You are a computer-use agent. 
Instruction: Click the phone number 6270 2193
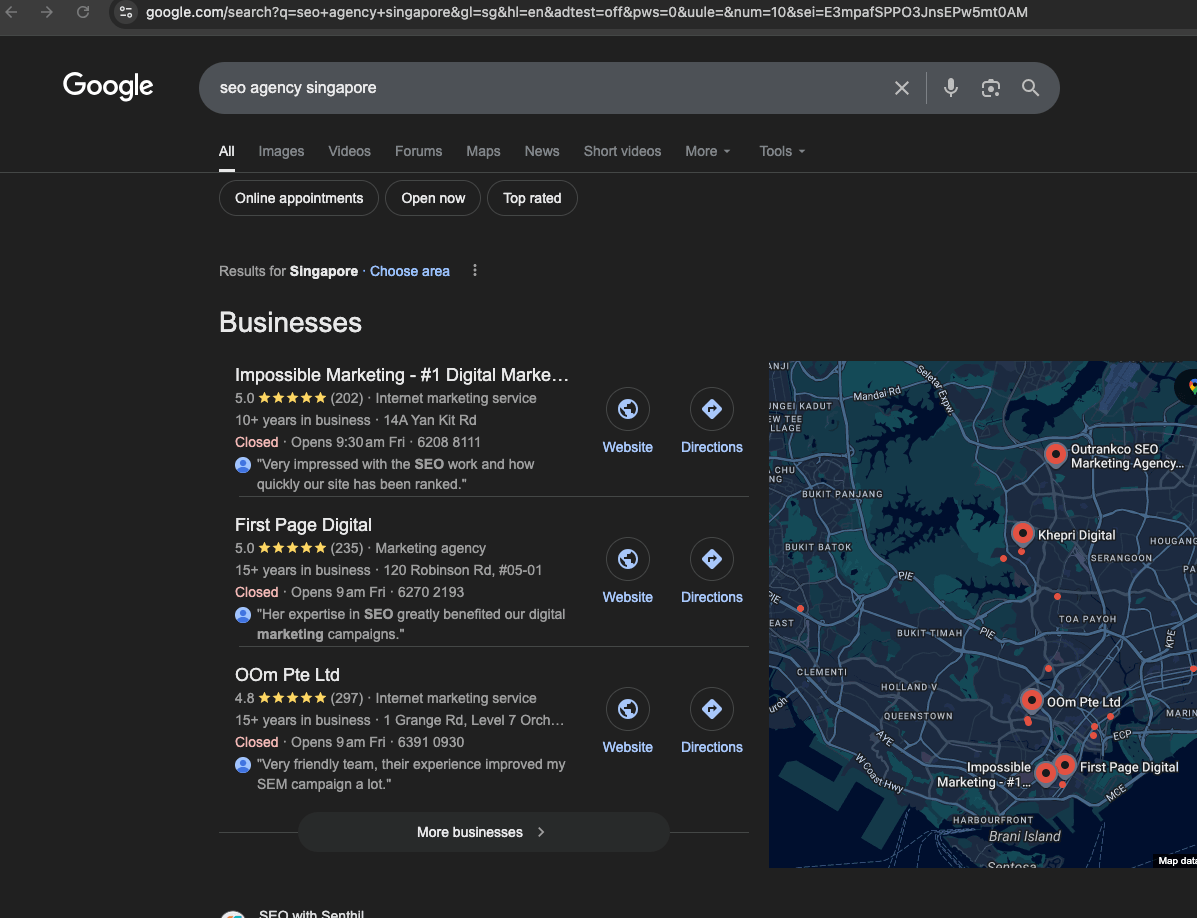(x=431, y=592)
